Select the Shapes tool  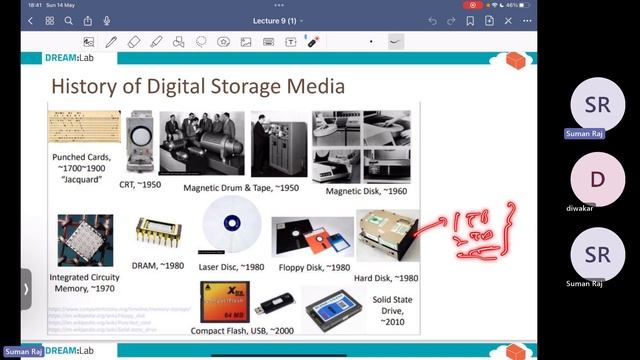tap(178, 42)
